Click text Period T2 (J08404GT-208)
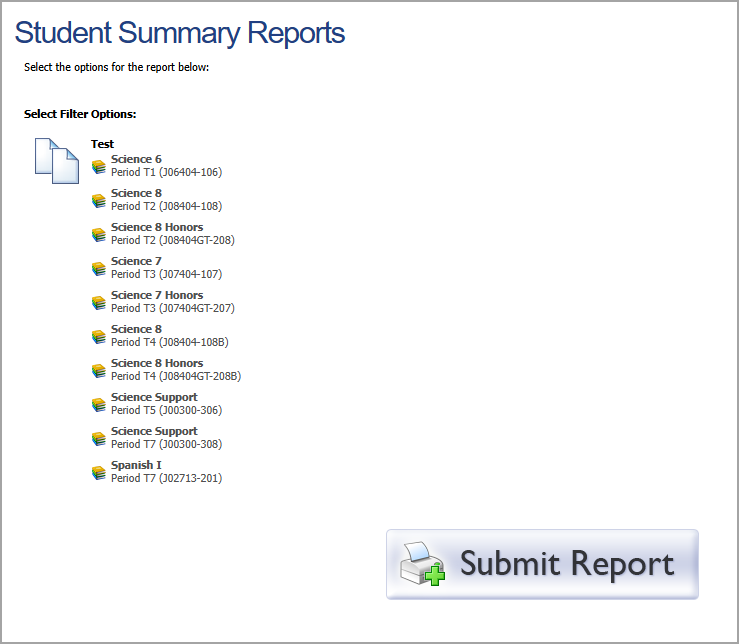The height and width of the screenshot is (644, 739). [x=172, y=240]
